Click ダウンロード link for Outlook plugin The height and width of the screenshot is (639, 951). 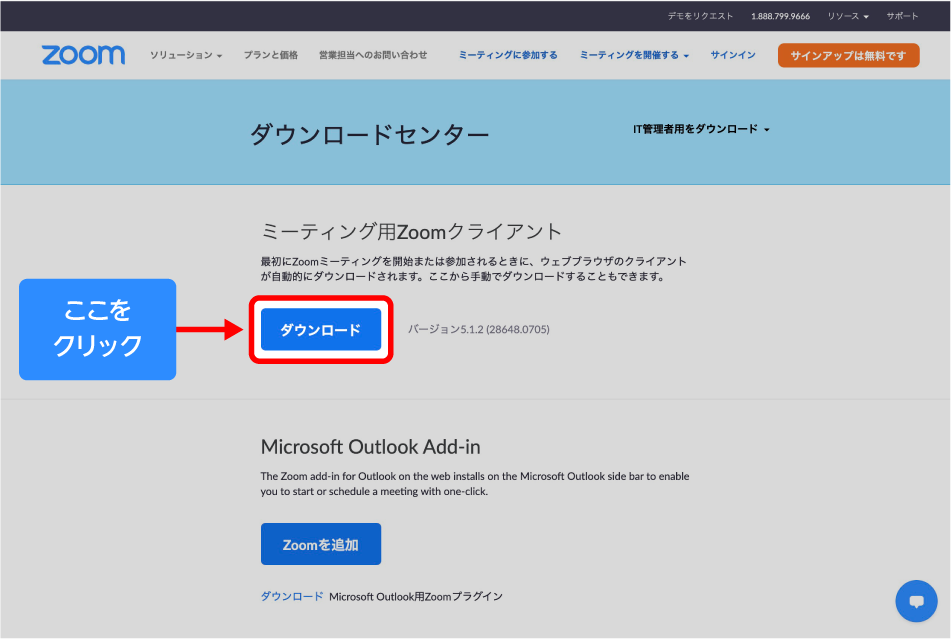[x=292, y=596]
